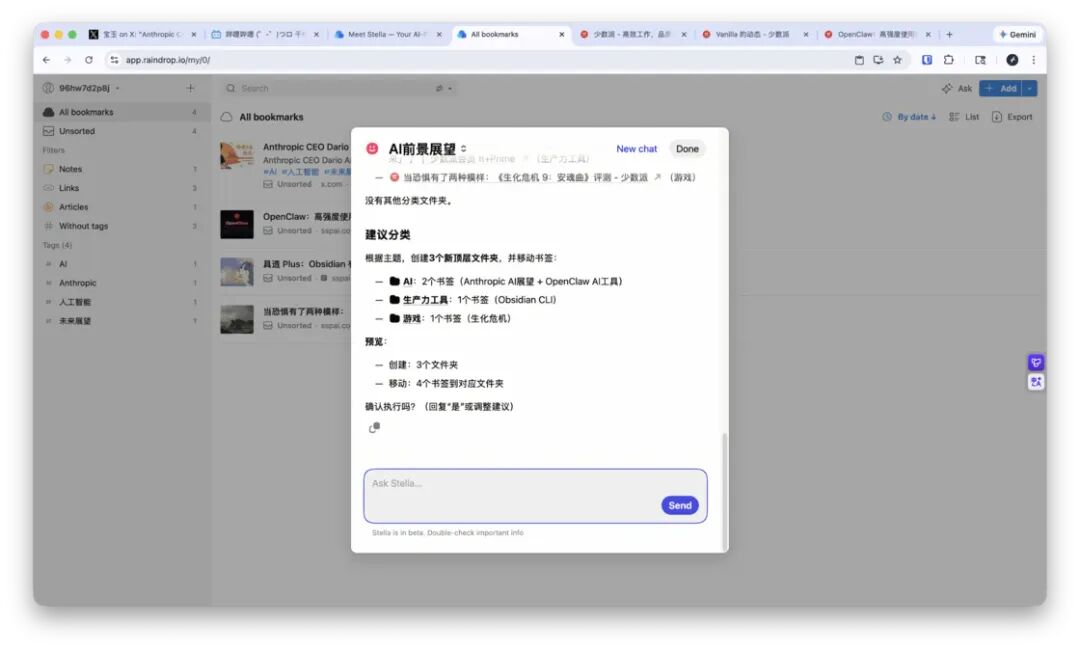Collapse the Tags (4) section header
1080x650 pixels.
57,245
